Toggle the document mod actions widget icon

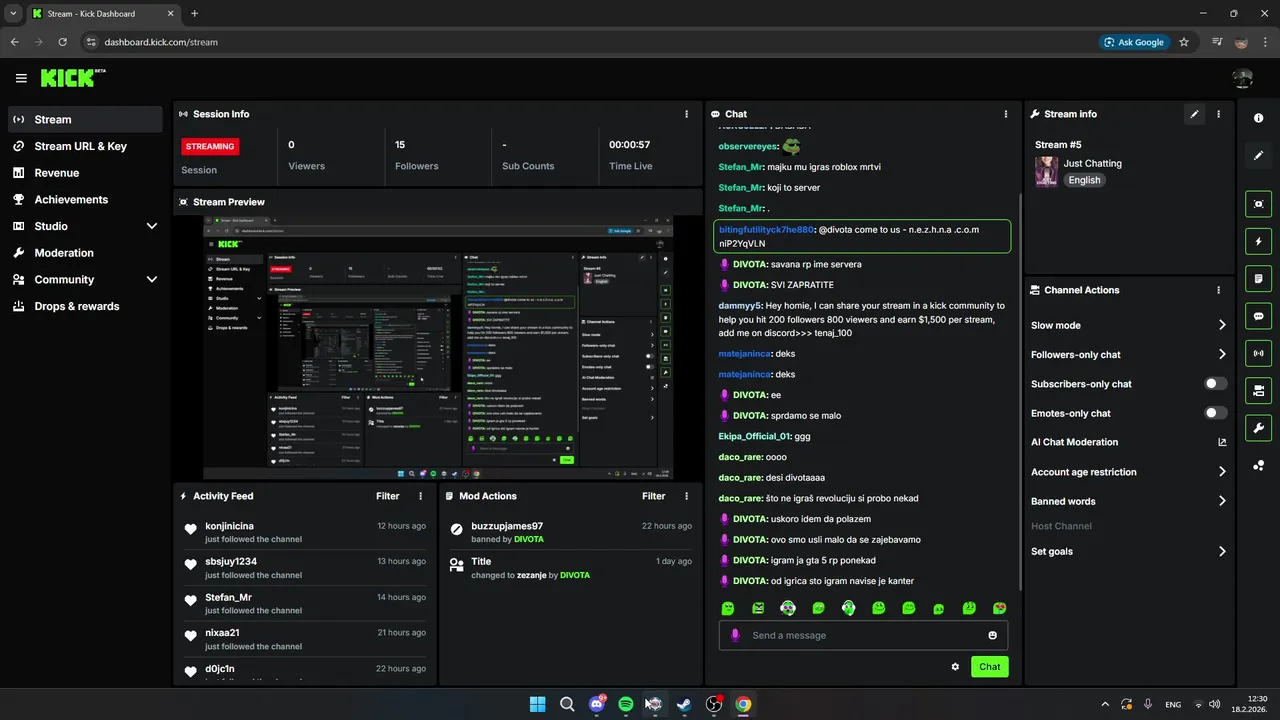click(x=1258, y=278)
